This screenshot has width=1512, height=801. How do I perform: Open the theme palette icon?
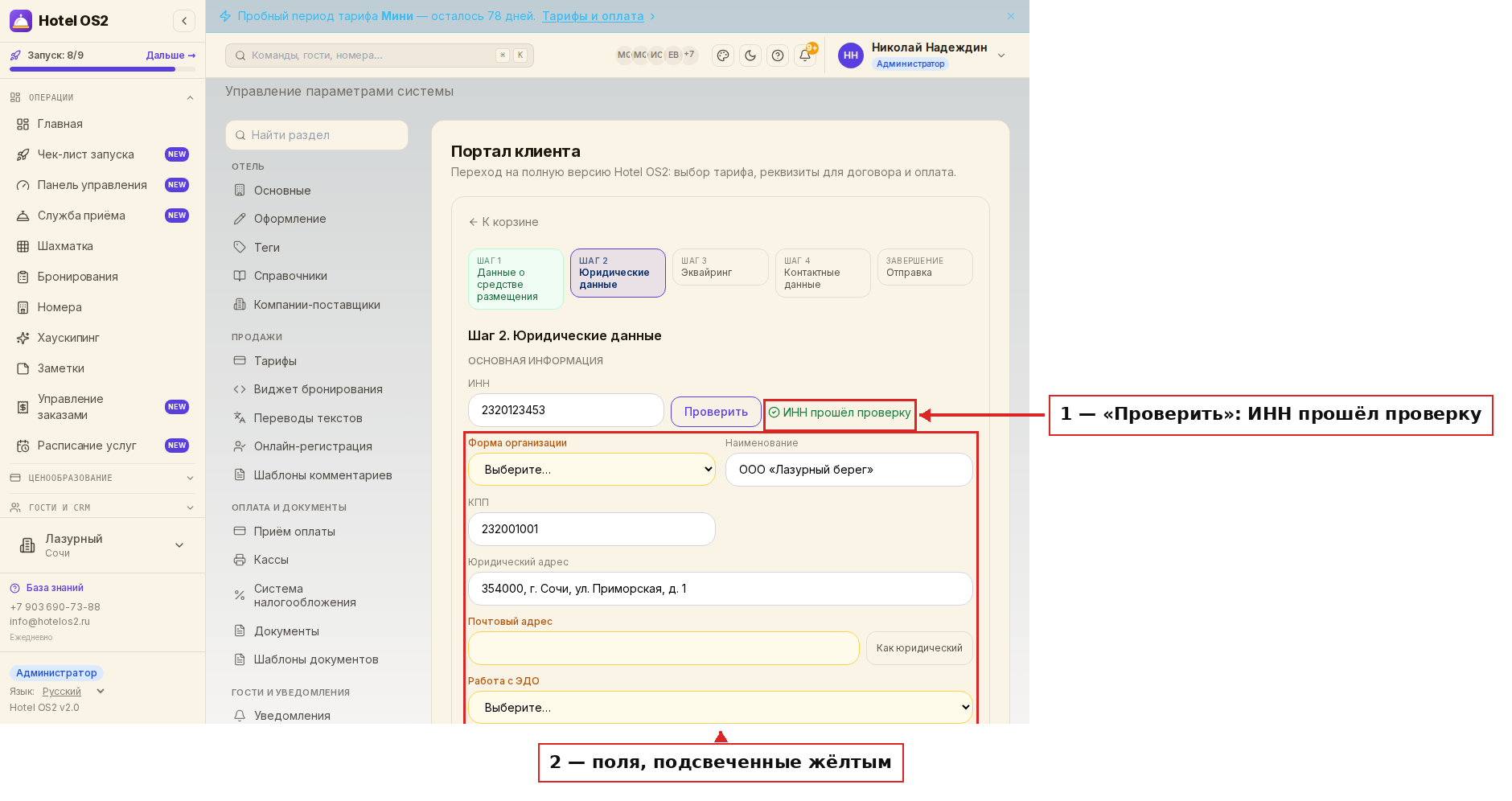tap(723, 55)
